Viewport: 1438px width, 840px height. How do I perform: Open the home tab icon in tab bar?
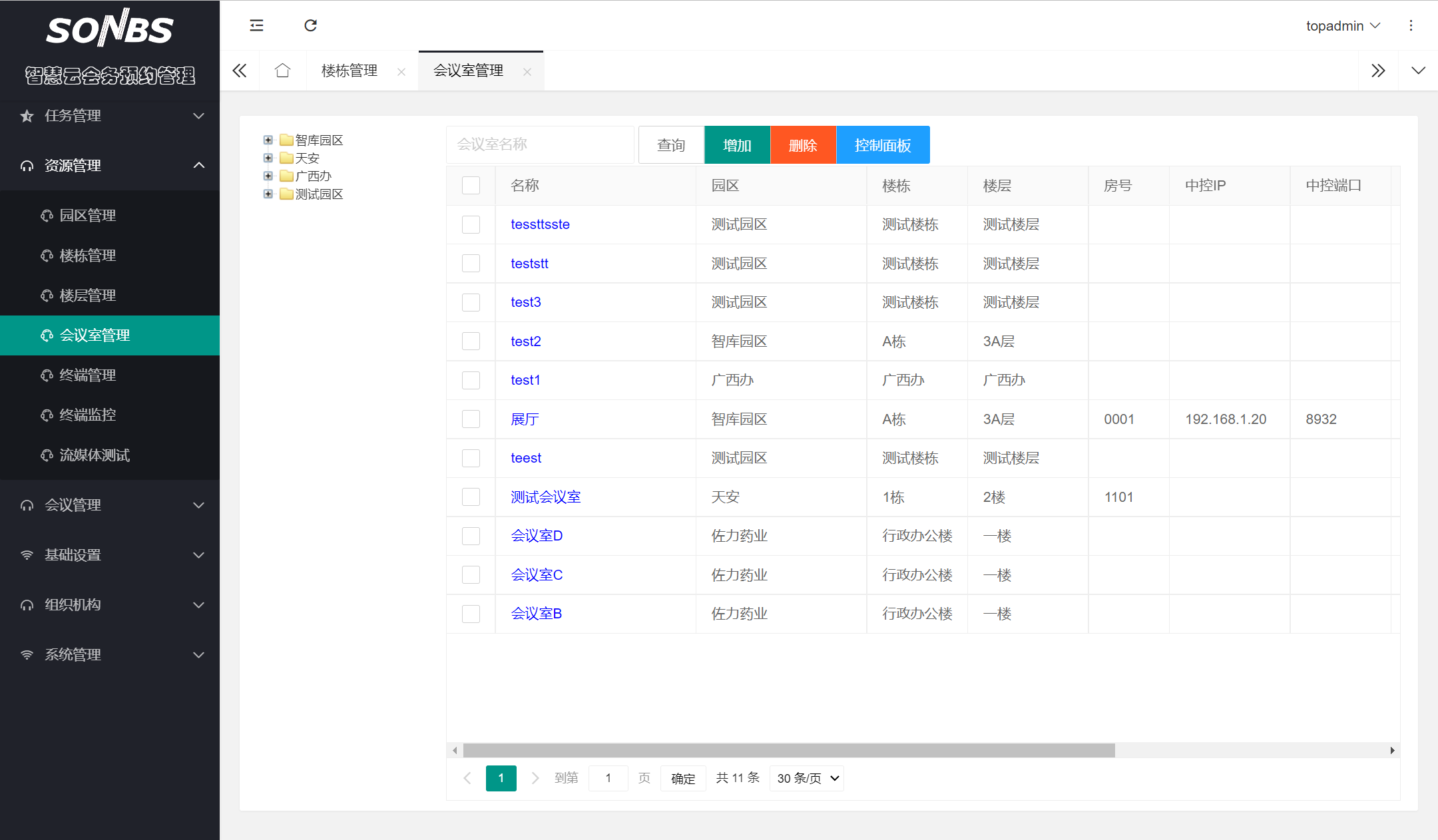[x=283, y=70]
